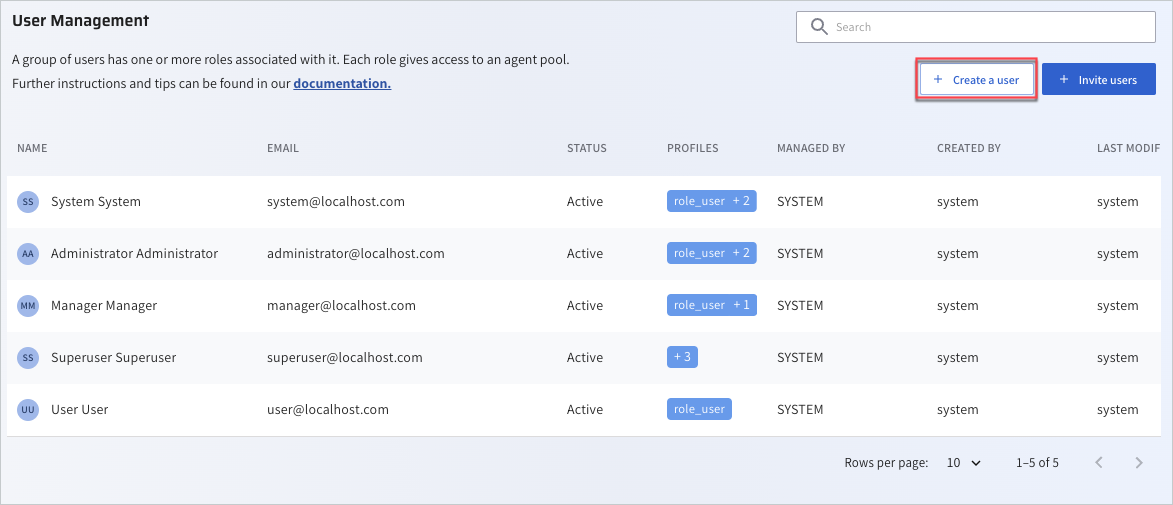Click the Administrator avatar icon labeled AA
The height and width of the screenshot is (505, 1173).
coord(28,254)
